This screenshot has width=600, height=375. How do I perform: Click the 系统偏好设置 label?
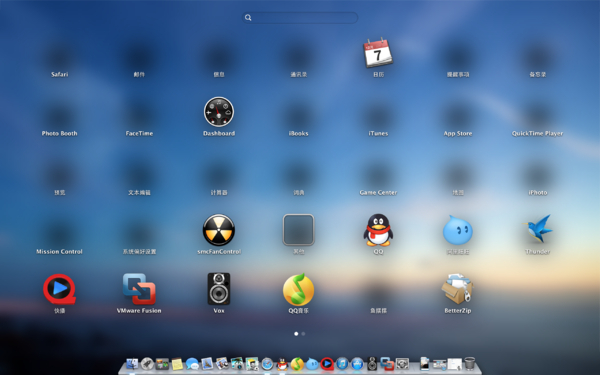click(x=139, y=251)
